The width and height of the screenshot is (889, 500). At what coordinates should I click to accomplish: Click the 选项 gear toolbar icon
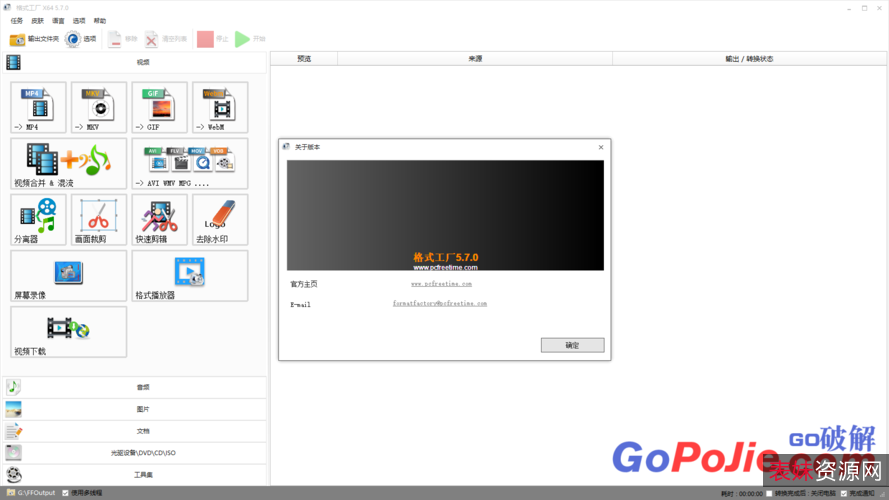coord(73,39)
